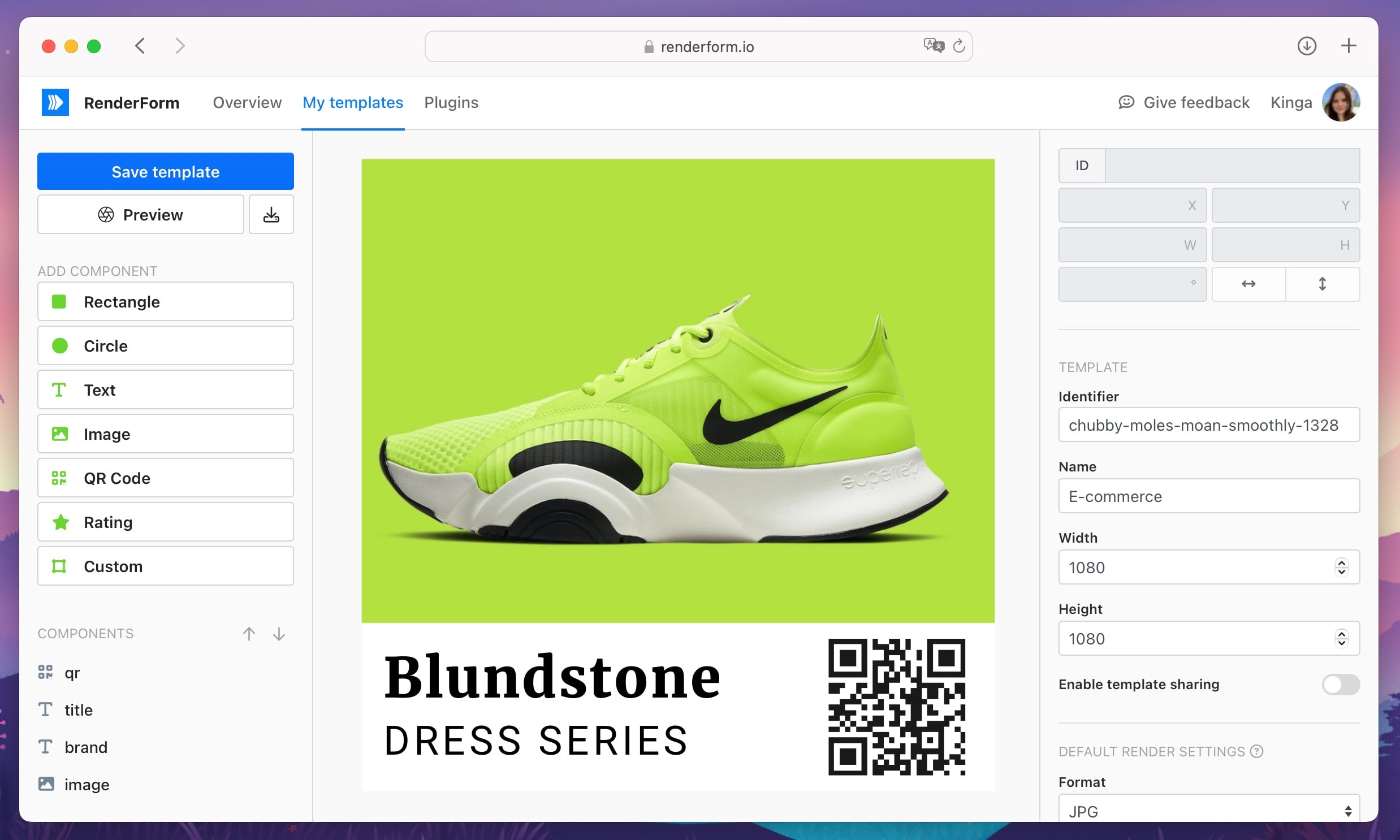Image resolution: width=1400 pixels, height=840 pixels.
Task: Select DRESS SERIES text on canvas
Action: tap(536, 741)
